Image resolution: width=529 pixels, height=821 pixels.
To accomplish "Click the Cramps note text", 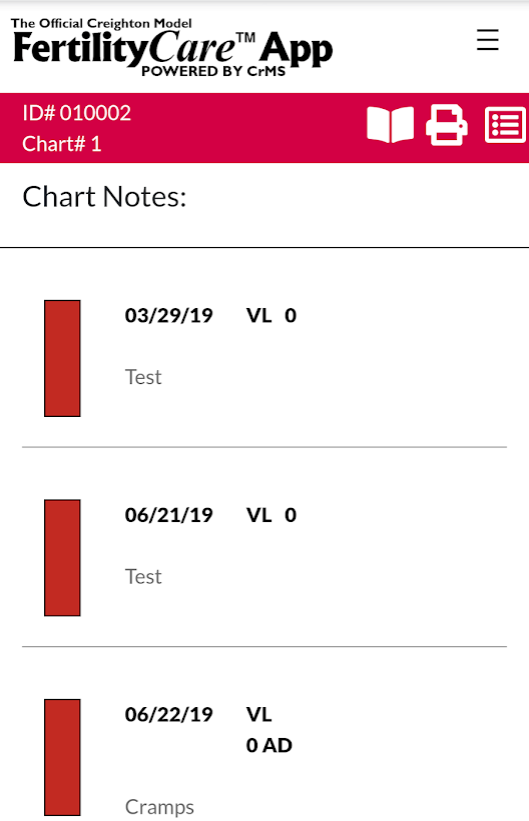I will coord(159,807).
